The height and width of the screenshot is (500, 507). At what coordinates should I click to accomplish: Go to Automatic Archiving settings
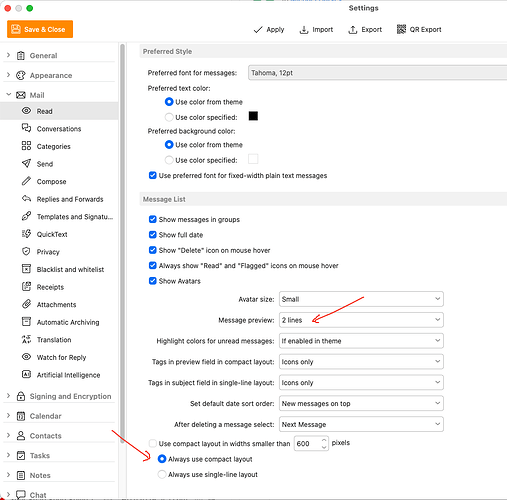[x=68, y=322]
